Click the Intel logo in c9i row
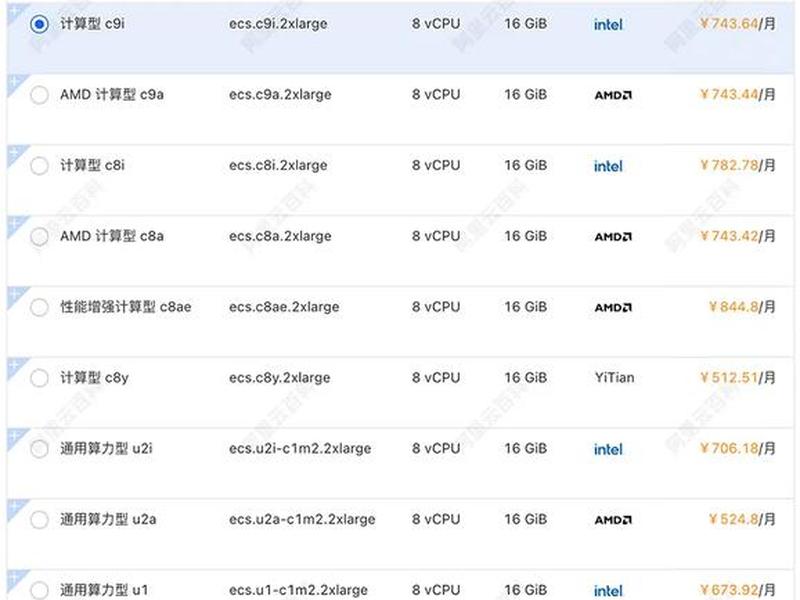800x600 pixels. (608, 24)
